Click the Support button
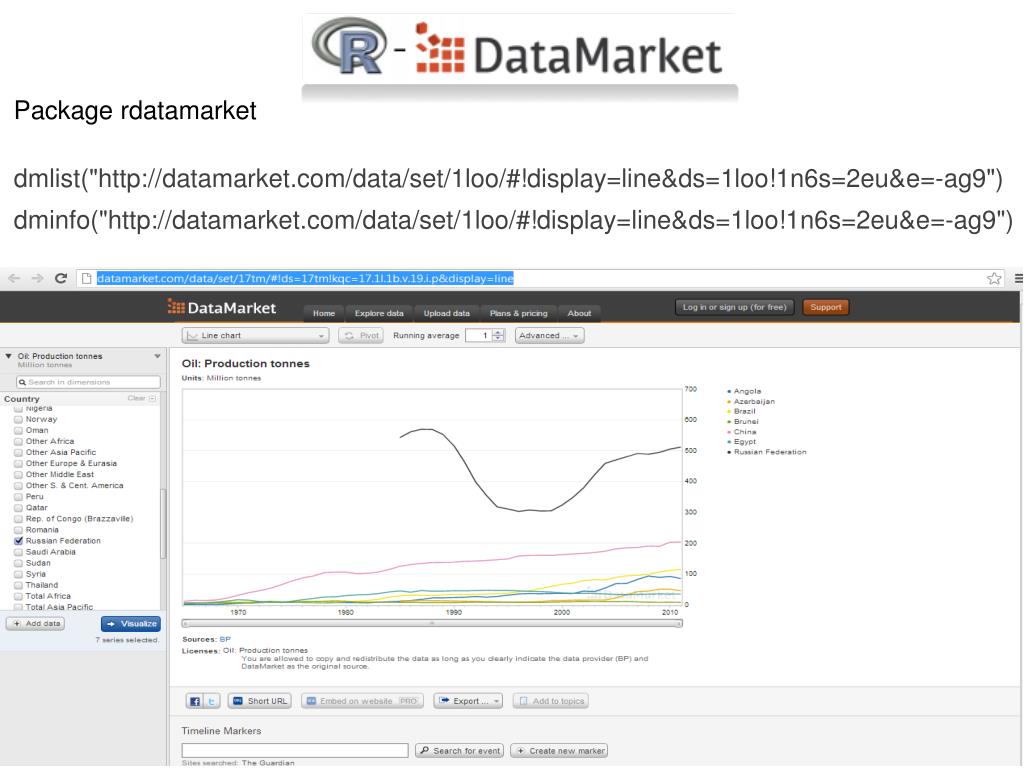This screenshot has width=1024, height=768. click(826, 308)
